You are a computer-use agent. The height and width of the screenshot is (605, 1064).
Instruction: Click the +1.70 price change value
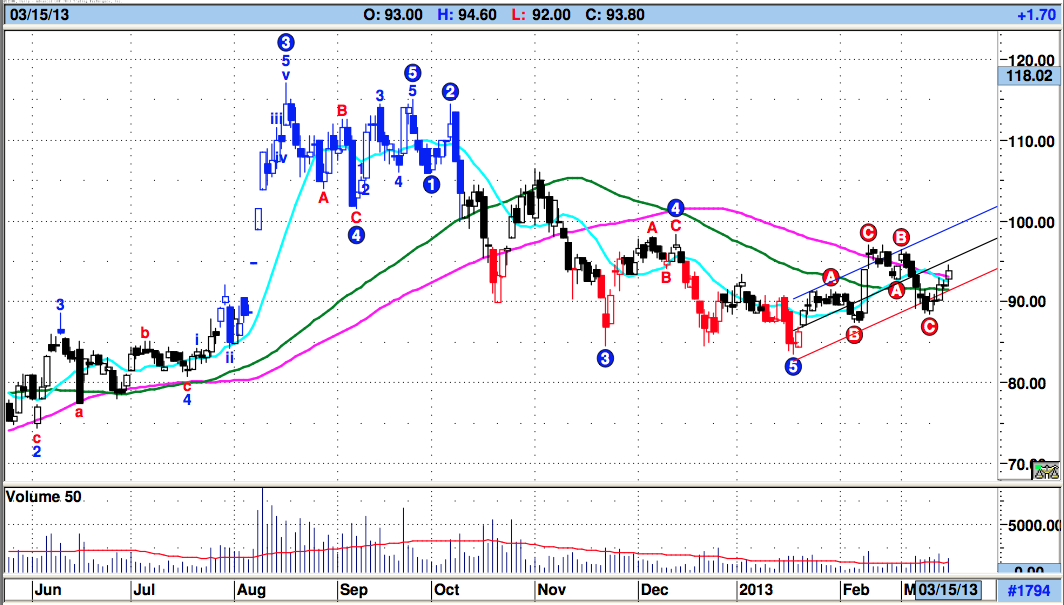1036,14
